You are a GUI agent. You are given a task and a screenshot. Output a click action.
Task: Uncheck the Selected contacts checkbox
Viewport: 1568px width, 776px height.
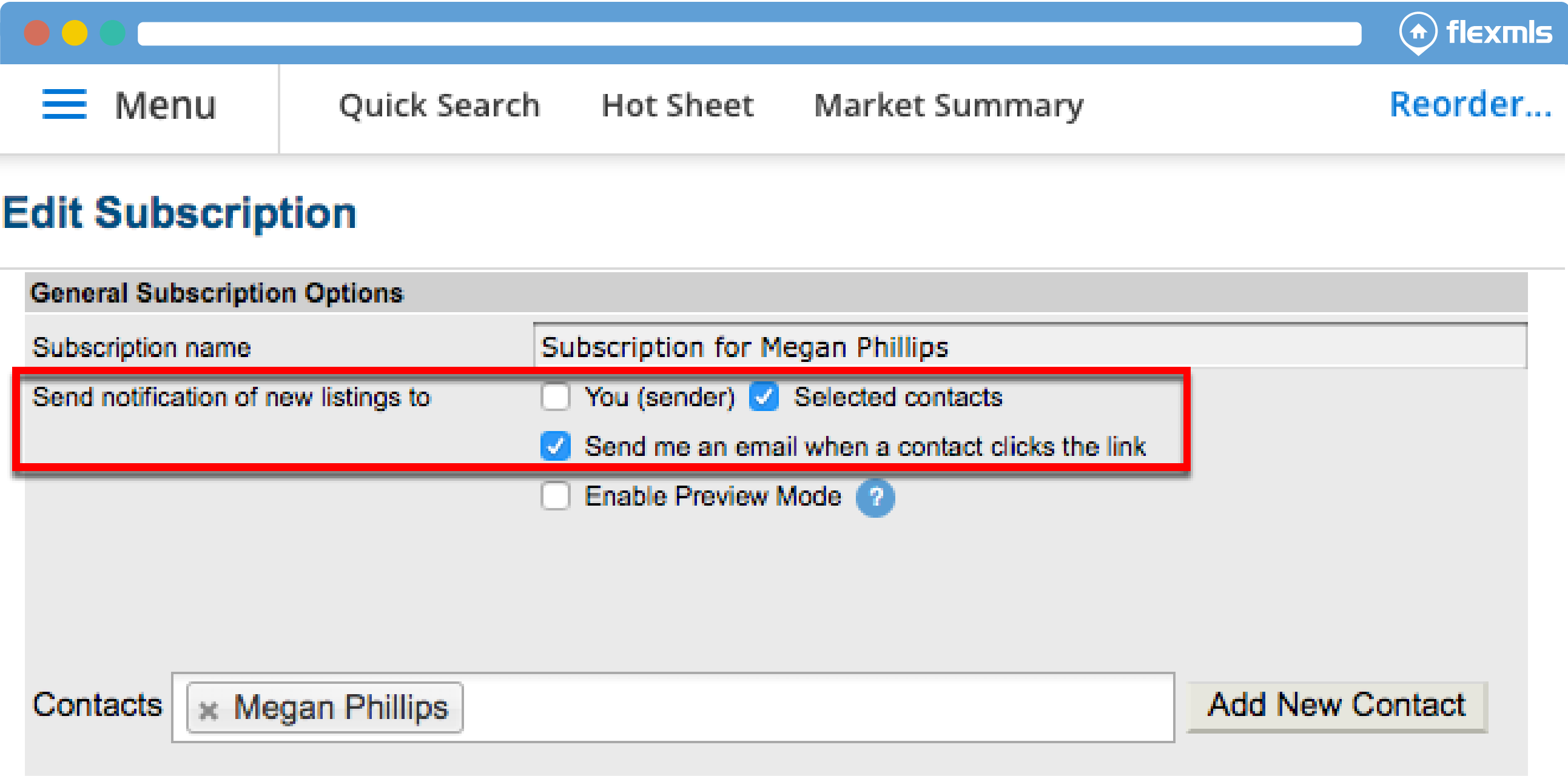pos(764,397)
